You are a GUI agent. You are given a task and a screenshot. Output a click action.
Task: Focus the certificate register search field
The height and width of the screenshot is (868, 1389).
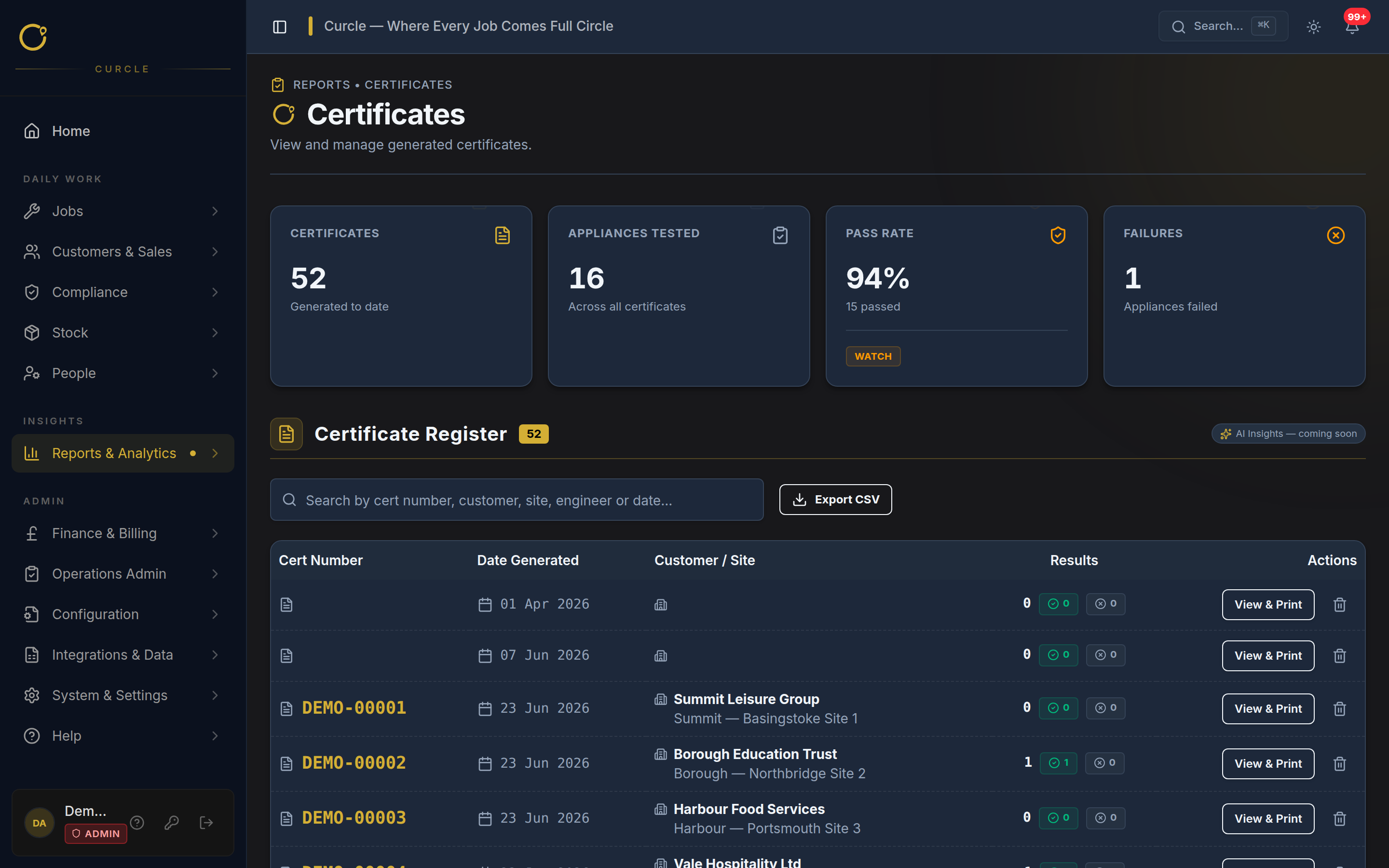click(x=517, y=500)
